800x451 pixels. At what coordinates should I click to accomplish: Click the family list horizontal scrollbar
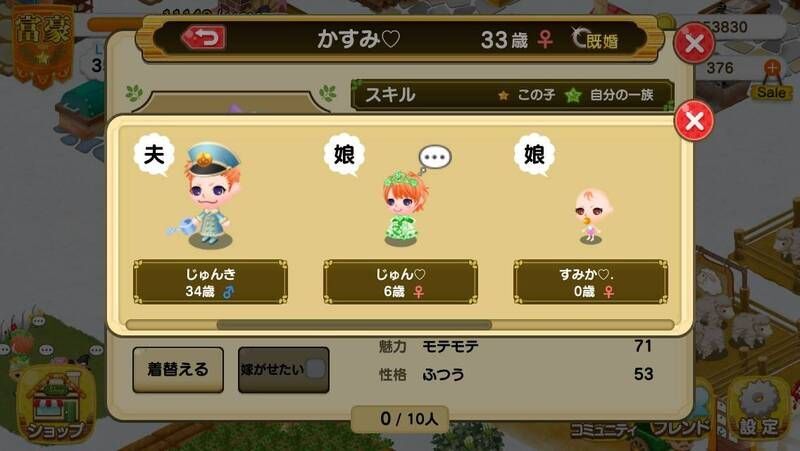[354, 324]
